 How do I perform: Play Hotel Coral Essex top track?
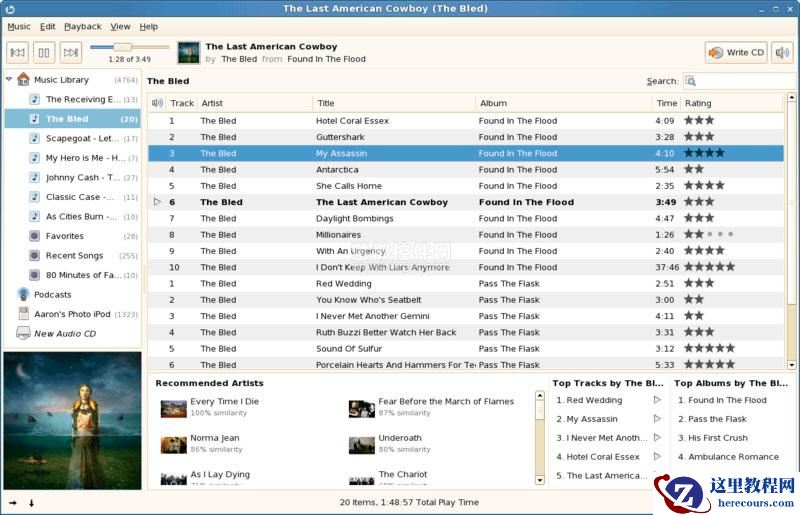657,457
